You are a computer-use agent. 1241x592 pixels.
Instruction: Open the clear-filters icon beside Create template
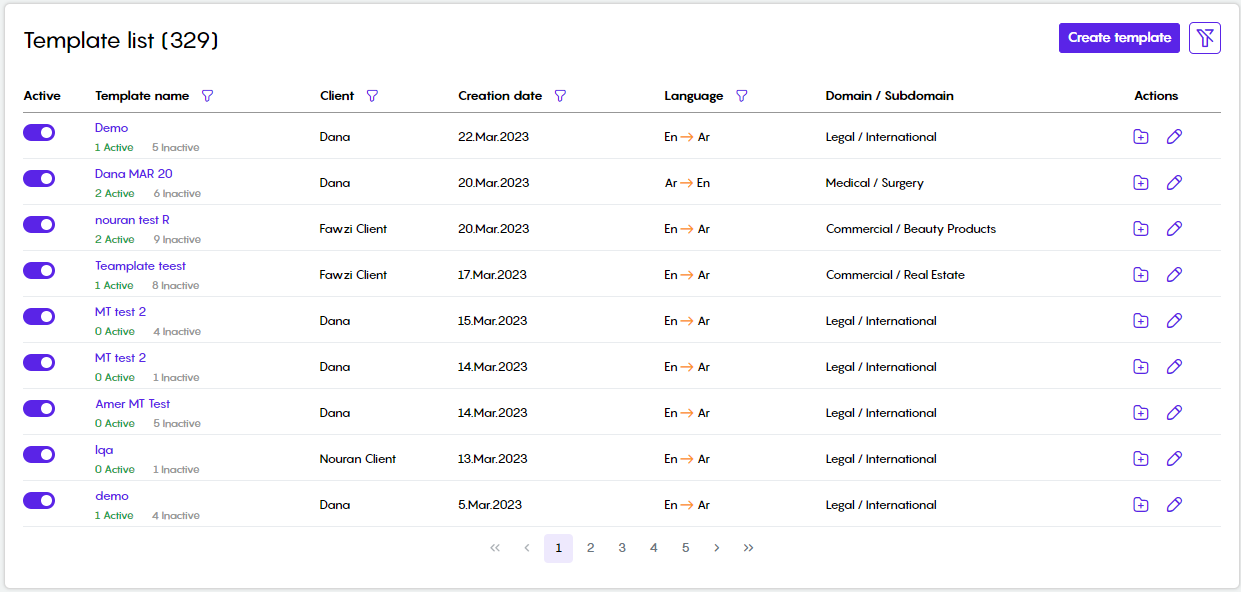click(1205, 38)
